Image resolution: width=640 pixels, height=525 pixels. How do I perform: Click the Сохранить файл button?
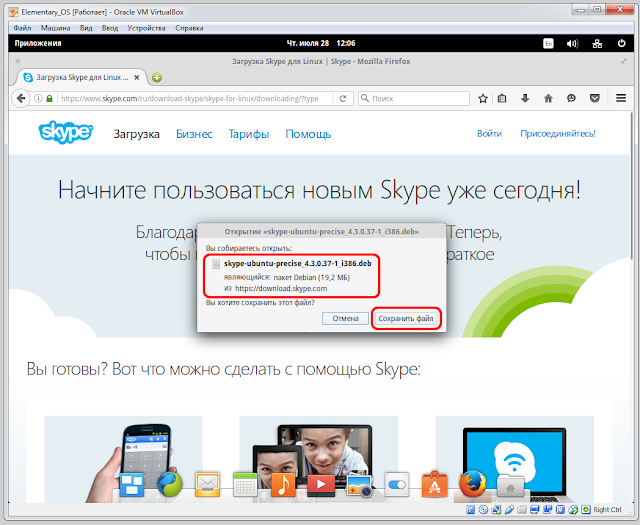point(406,318)
